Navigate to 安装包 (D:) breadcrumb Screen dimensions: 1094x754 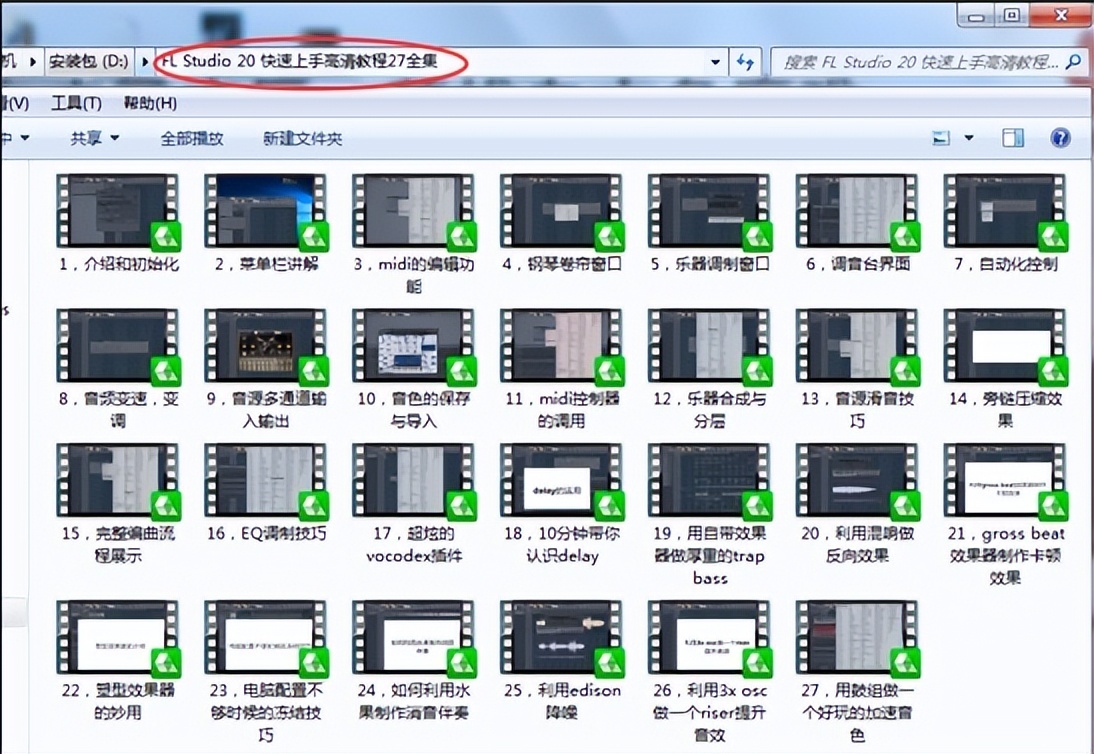[89, 61]
